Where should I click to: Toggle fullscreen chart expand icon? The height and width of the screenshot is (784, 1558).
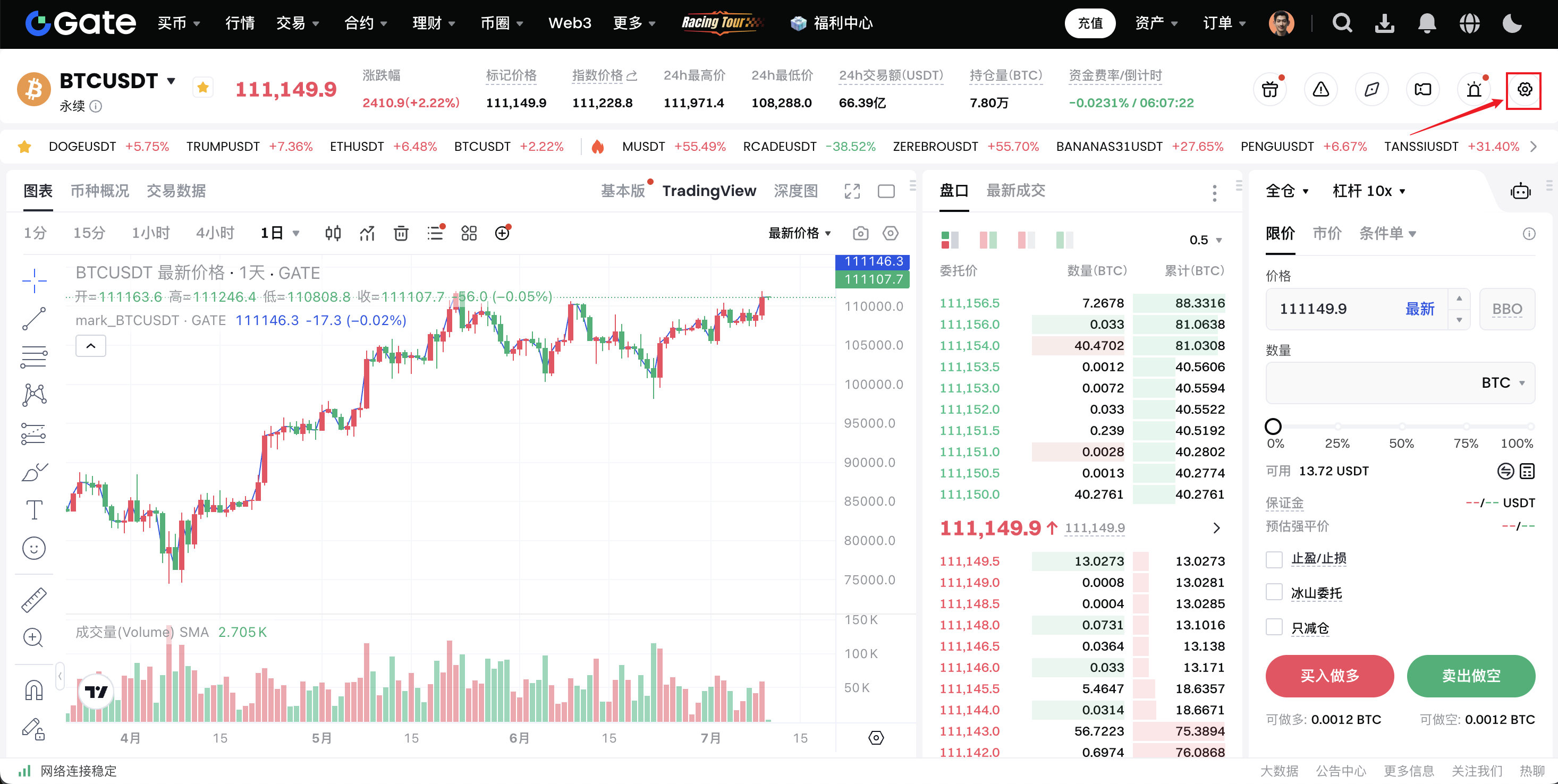tap(852, 192)
